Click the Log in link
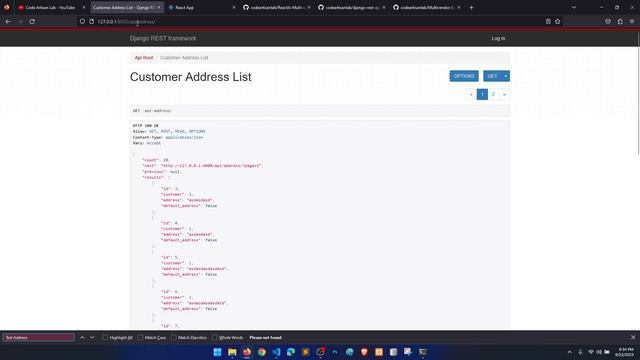Screen dimensions: 640x360 click(x=498, y=38)
